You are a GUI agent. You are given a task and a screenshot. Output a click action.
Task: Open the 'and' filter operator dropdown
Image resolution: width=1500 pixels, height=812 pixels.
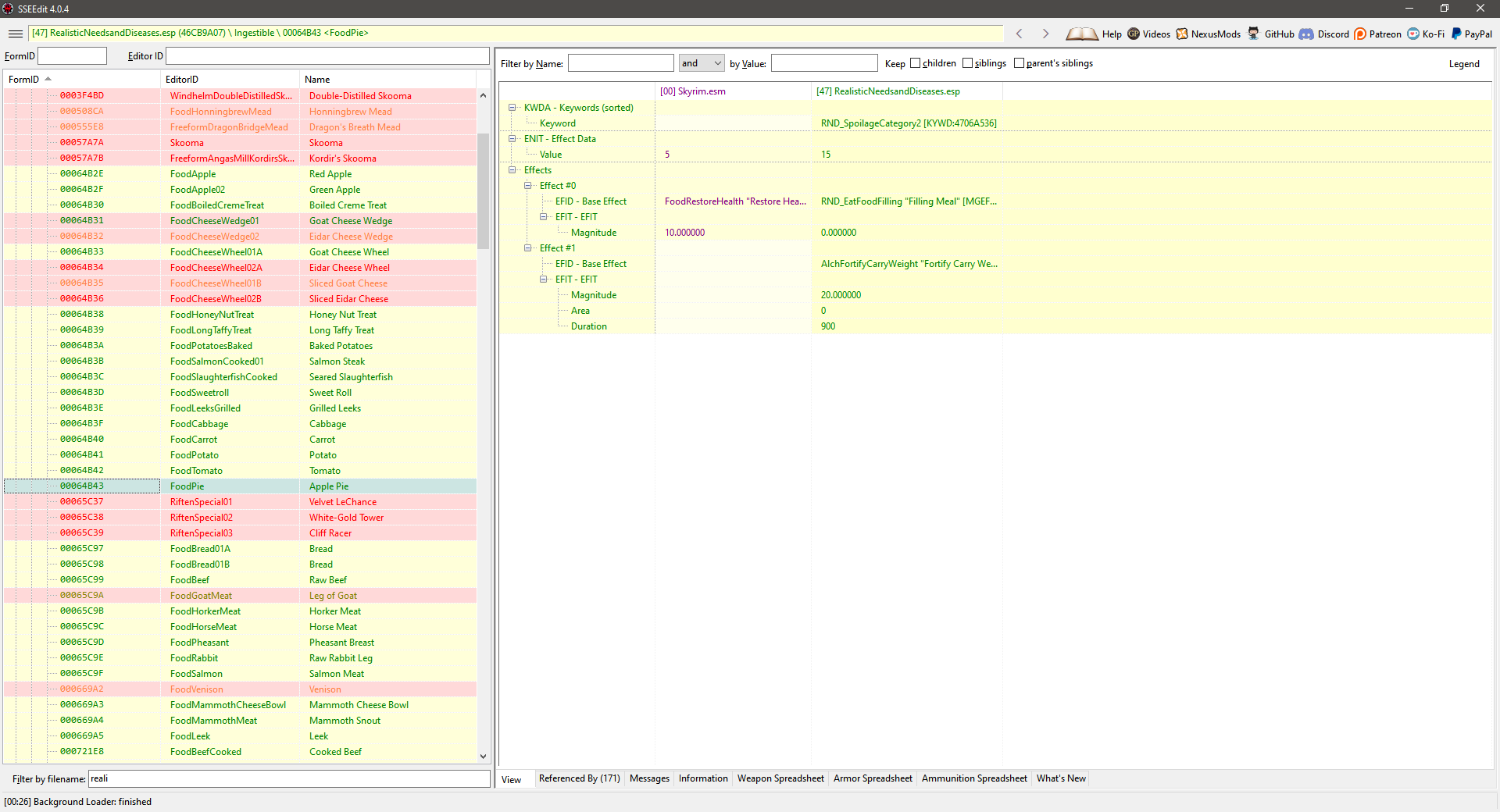pyautogui.click(x=702, y=63)
